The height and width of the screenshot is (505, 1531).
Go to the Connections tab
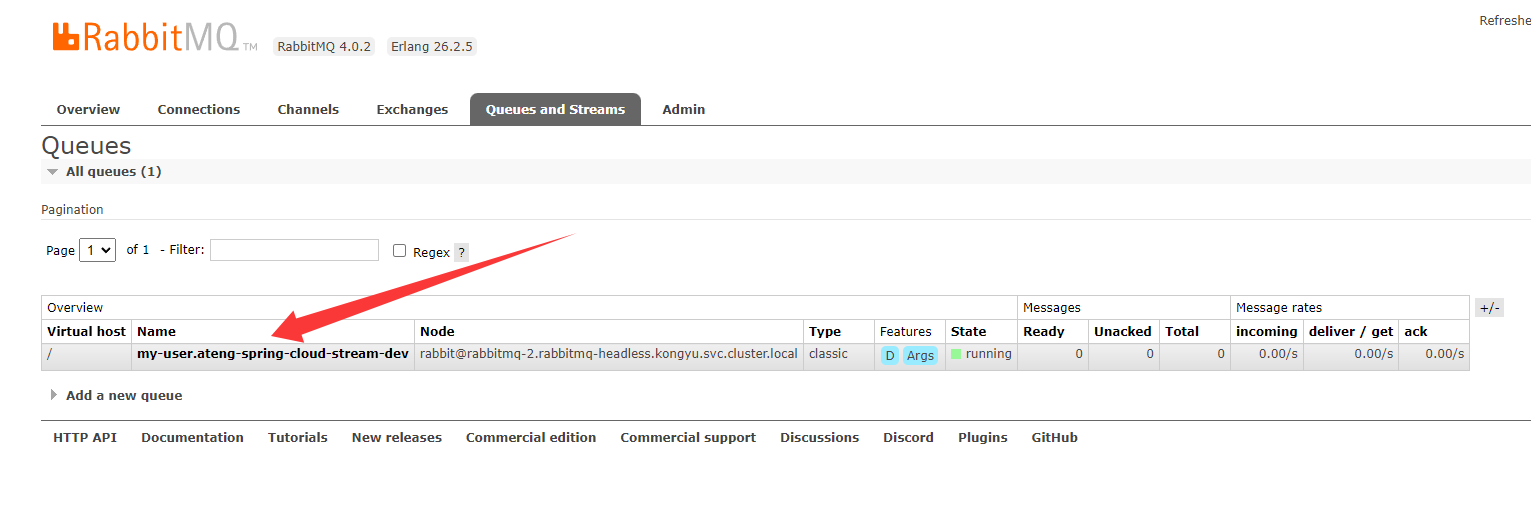pyautogui.click(x=199, y=109)
